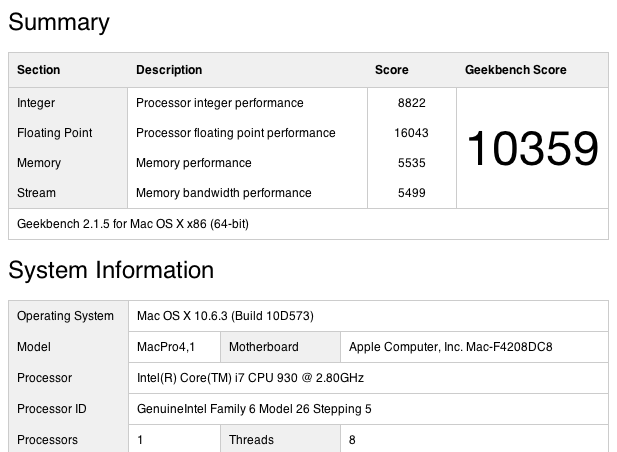Click the Memory section label

39,163
